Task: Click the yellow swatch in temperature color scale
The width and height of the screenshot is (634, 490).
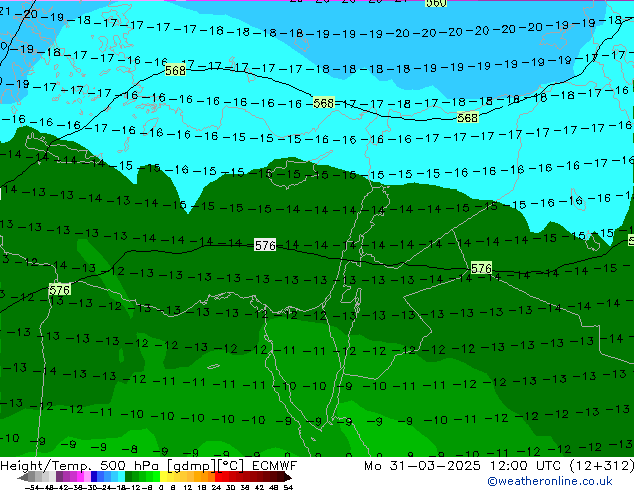Action: (163, 477)
